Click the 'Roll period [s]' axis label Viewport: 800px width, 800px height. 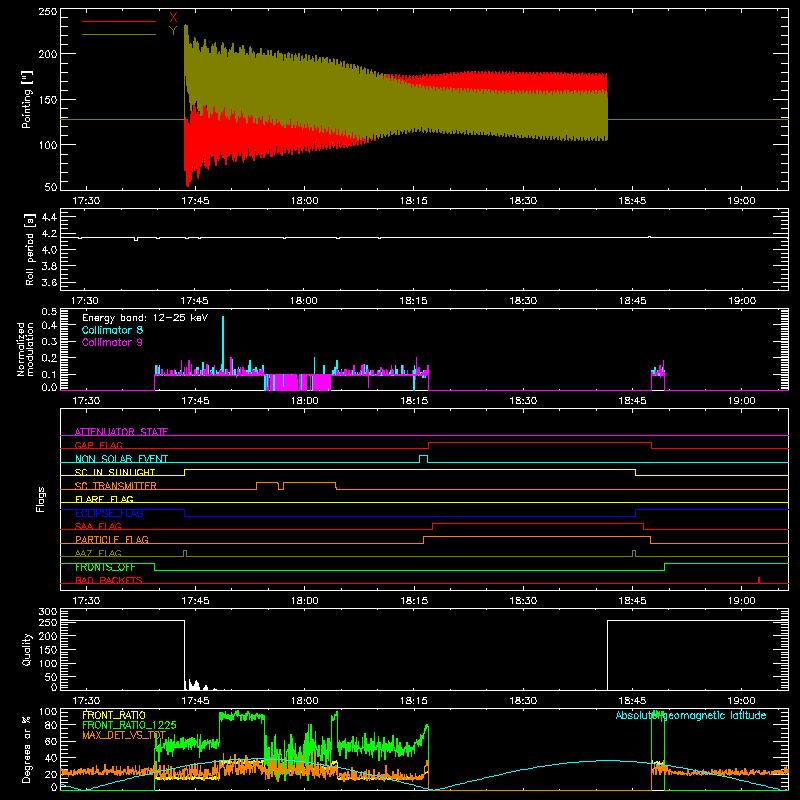(x=30, y=249)
